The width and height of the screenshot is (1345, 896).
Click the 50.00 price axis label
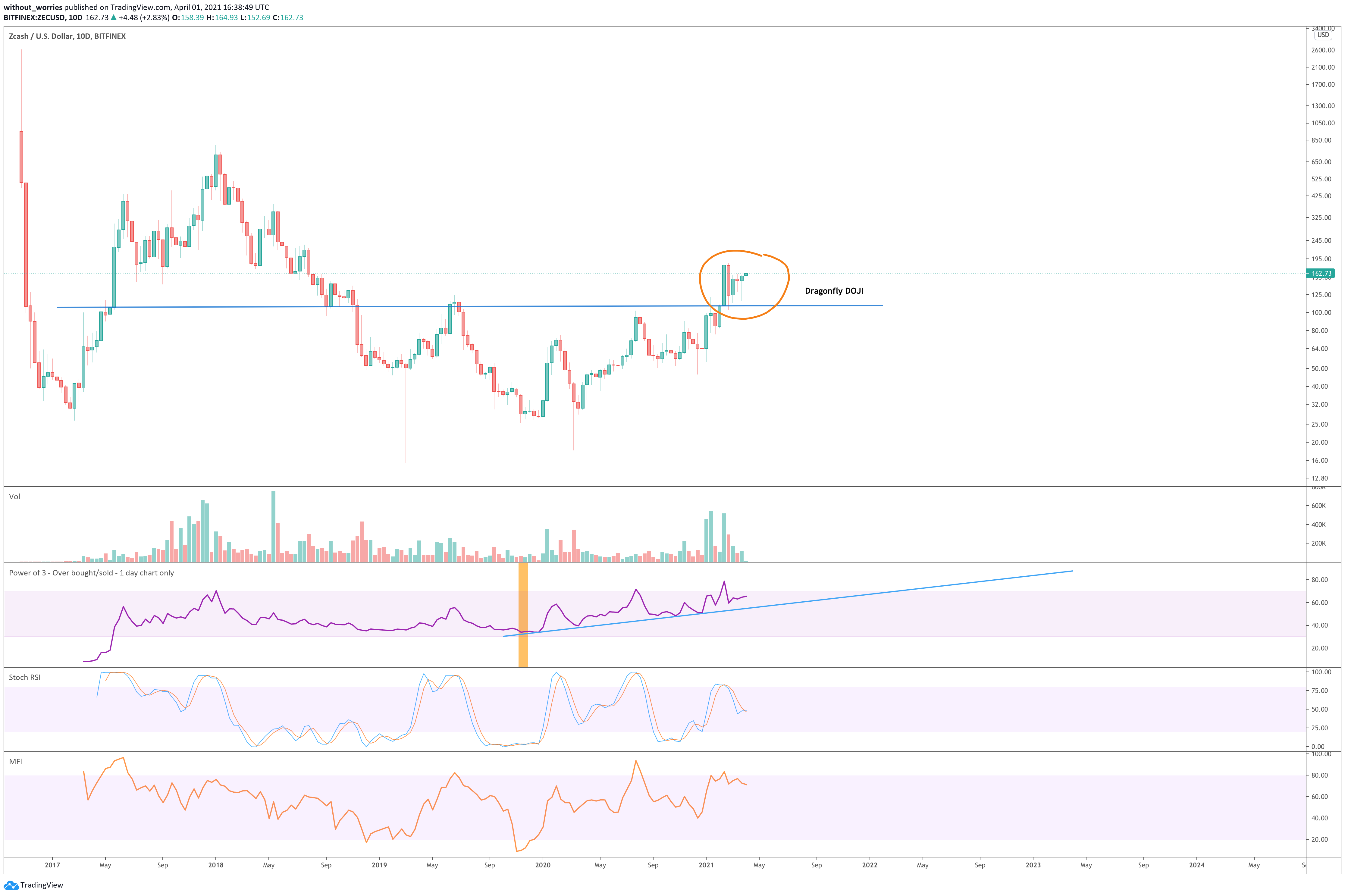click(1320, 368)
